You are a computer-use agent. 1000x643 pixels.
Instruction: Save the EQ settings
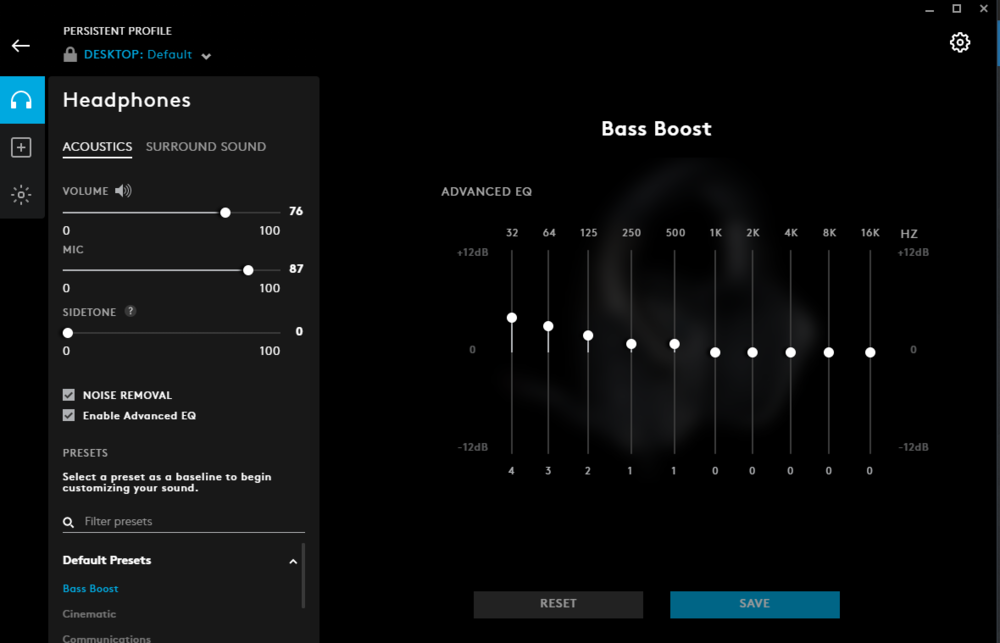tap(754, 604)
